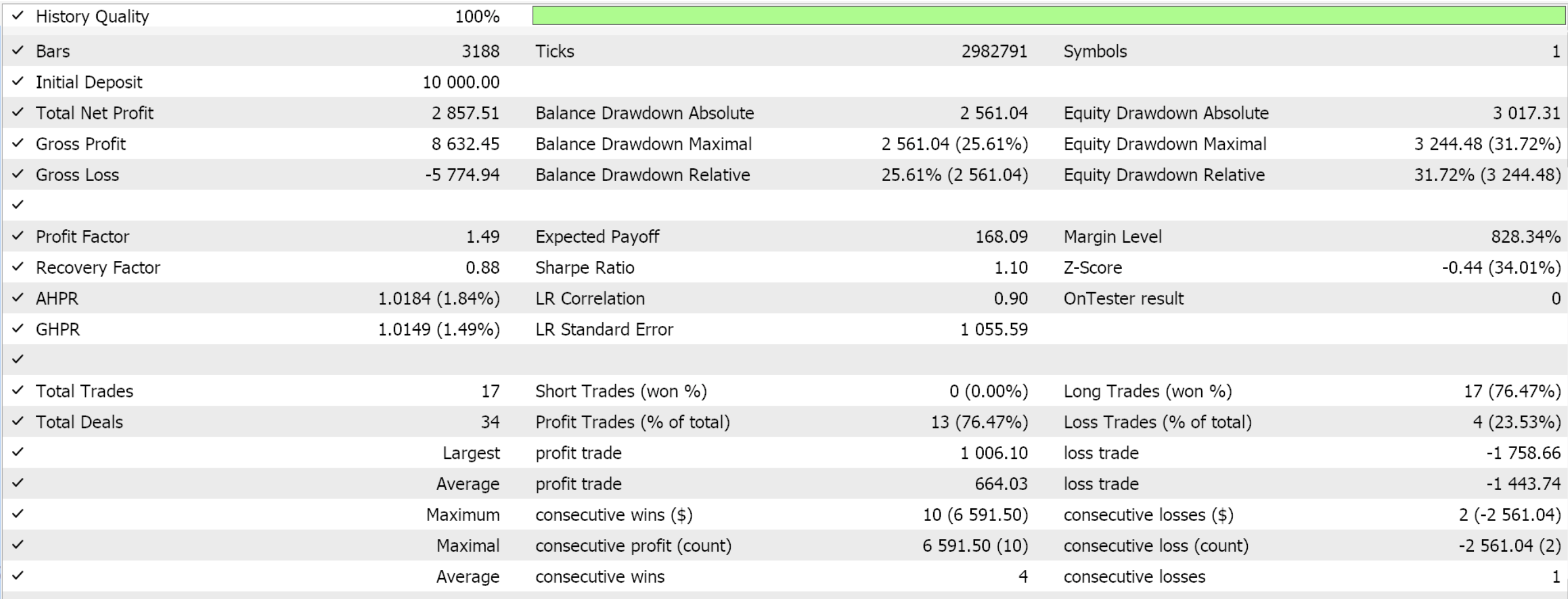This screenshot has width=1568, height=599.
Task: Select the Gross Loss value -5 774.94
Action: coord(463,176)
